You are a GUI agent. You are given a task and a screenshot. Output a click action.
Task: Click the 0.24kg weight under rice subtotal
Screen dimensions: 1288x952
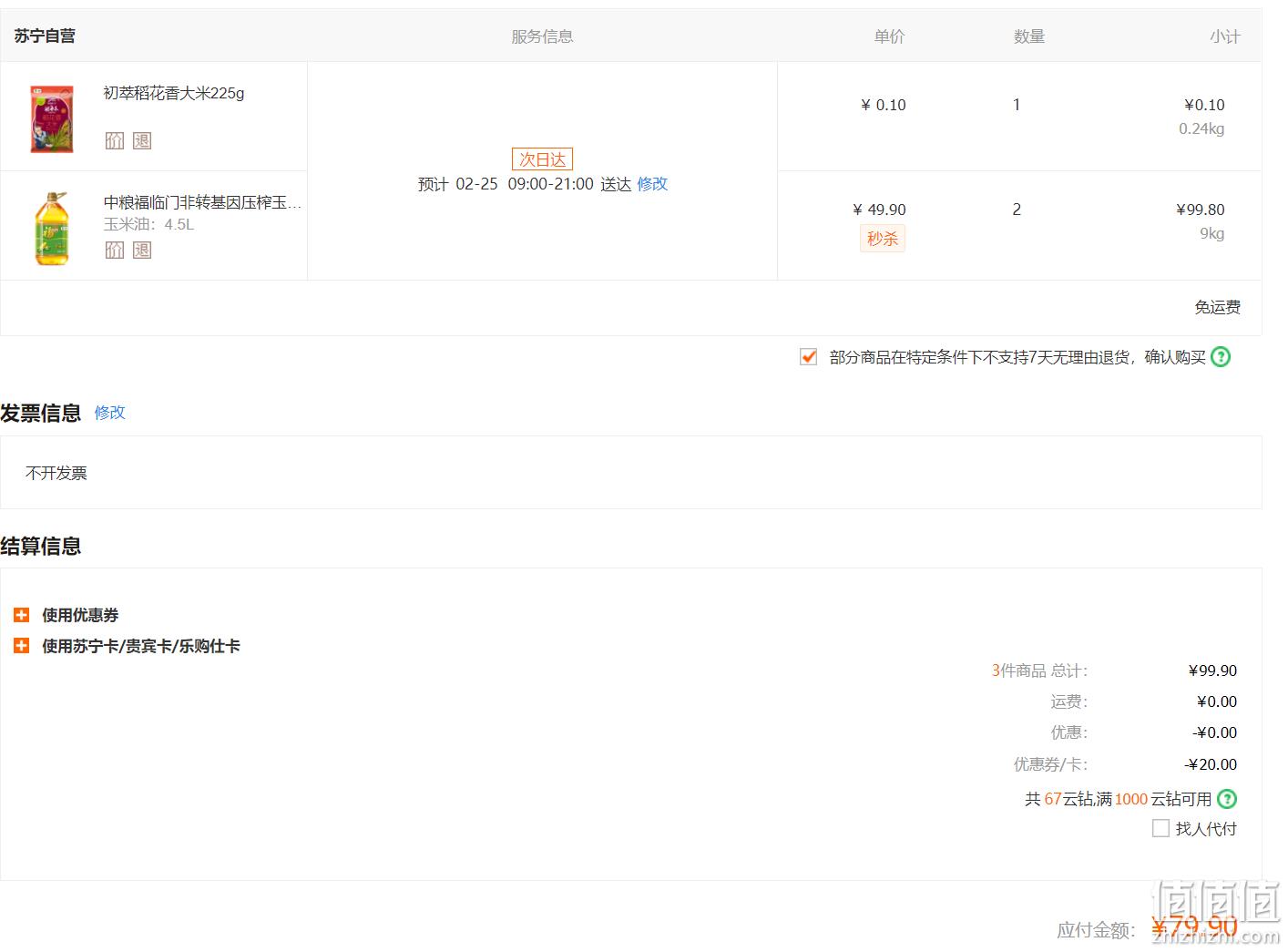[x=1201, y=128]
